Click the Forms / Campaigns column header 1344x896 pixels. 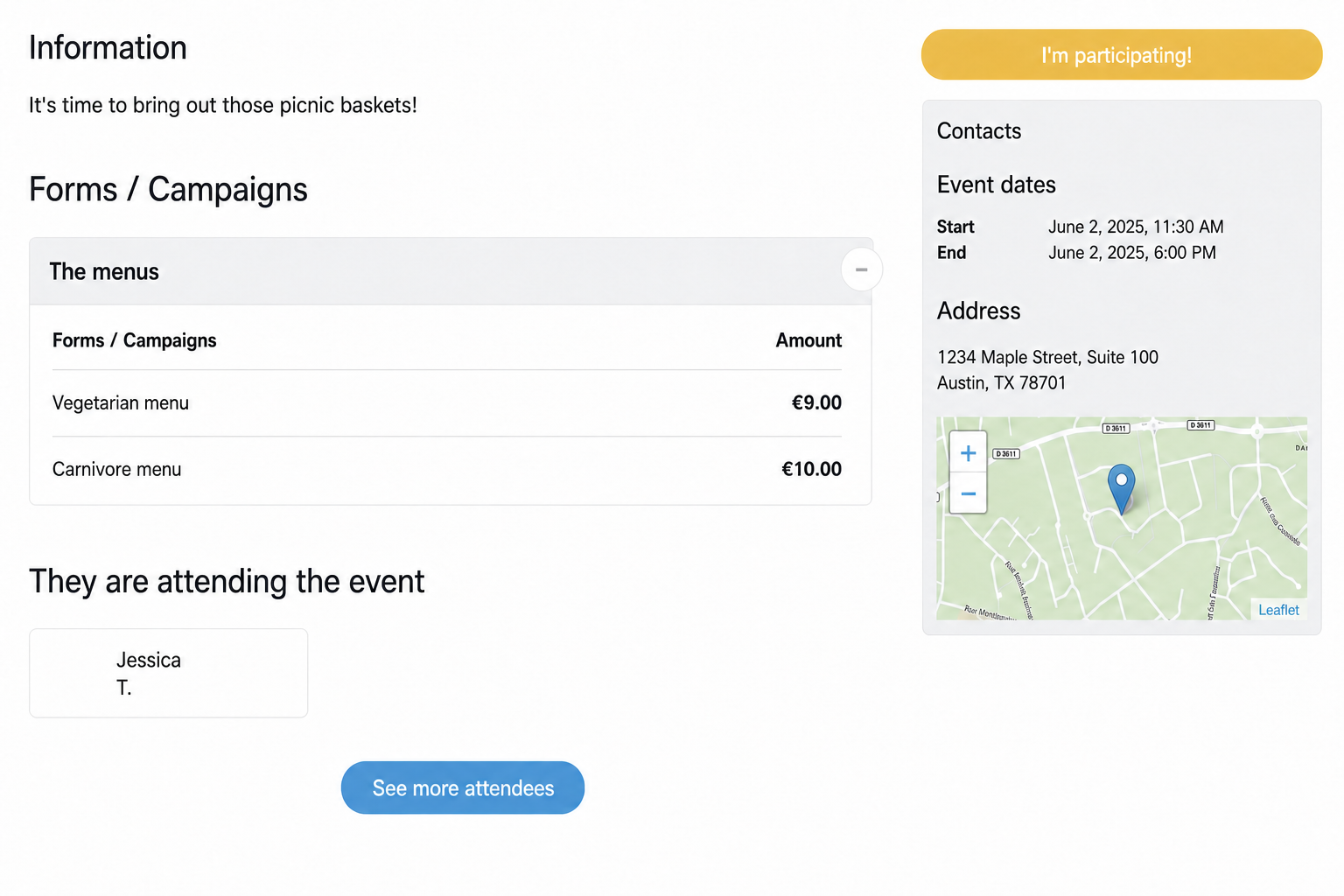click(134, 340)
